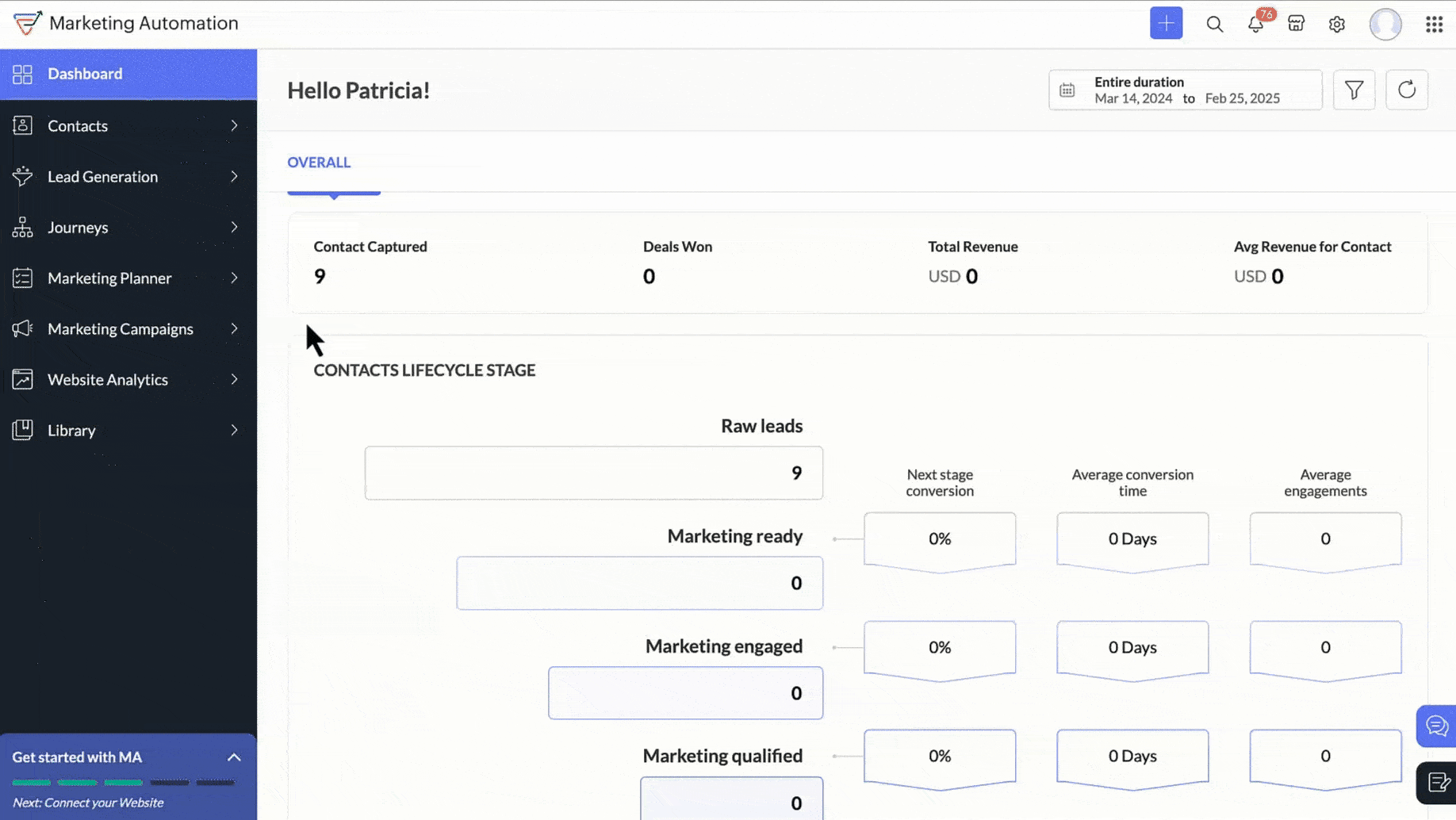This screenshot has height=820, width=1456.
Task: Click the Marketing Automation app title
Action: (x=144, y=23)
